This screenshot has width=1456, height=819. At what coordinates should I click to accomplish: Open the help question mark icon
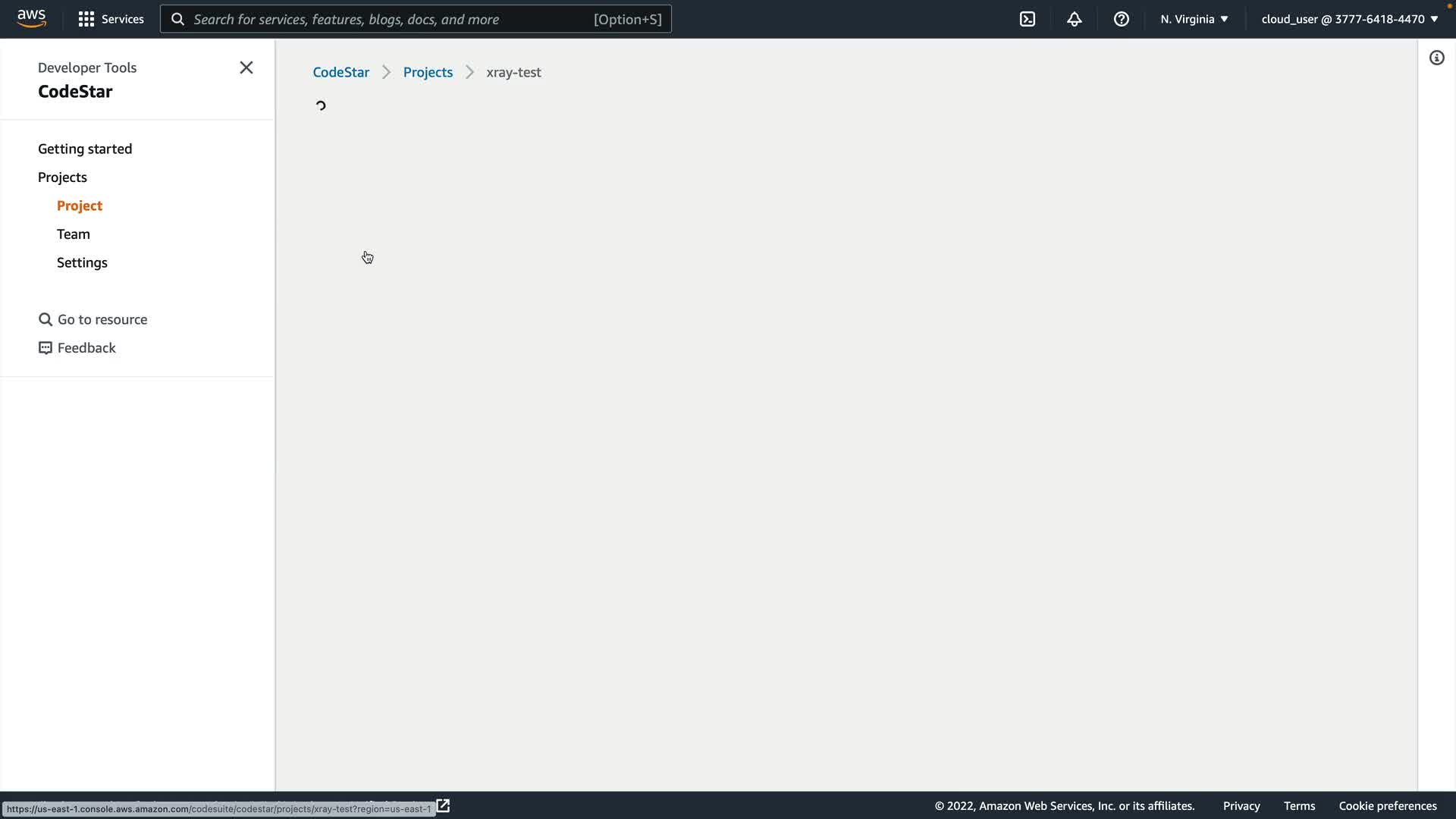point(1121,19)
